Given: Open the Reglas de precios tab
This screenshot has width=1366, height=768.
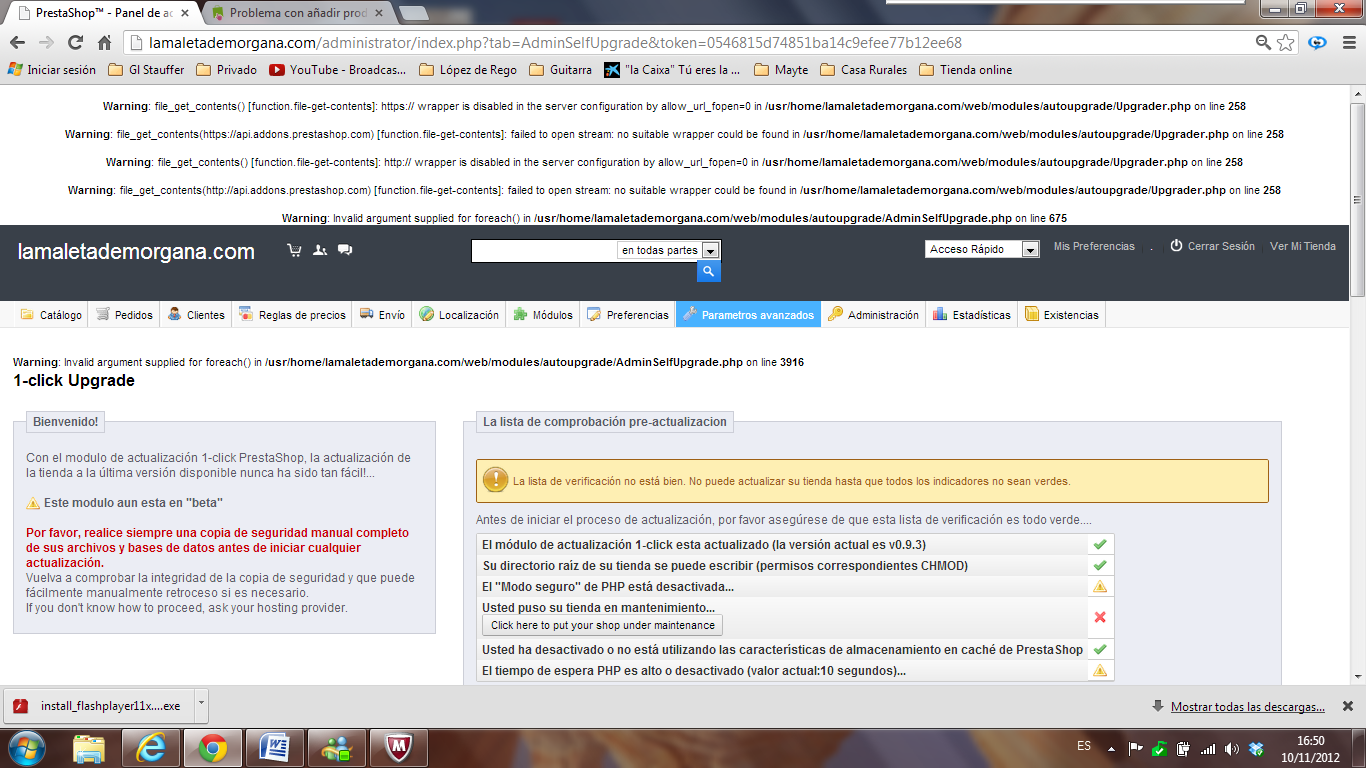Looking at the screenshot, I should pos(292,315).
